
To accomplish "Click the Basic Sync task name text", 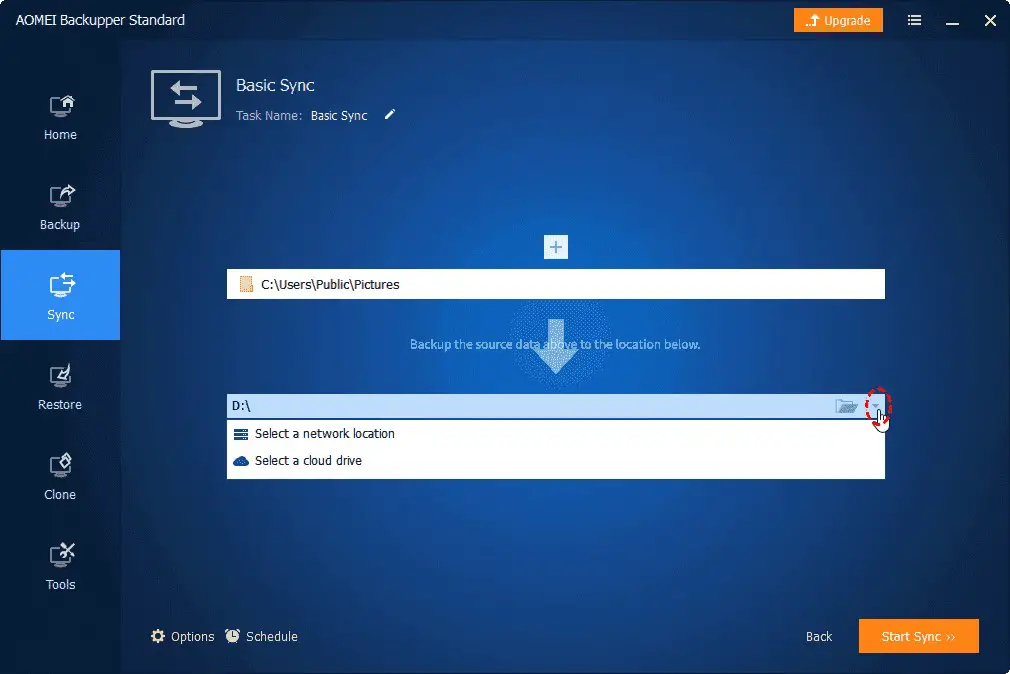I will pos(339,116).
